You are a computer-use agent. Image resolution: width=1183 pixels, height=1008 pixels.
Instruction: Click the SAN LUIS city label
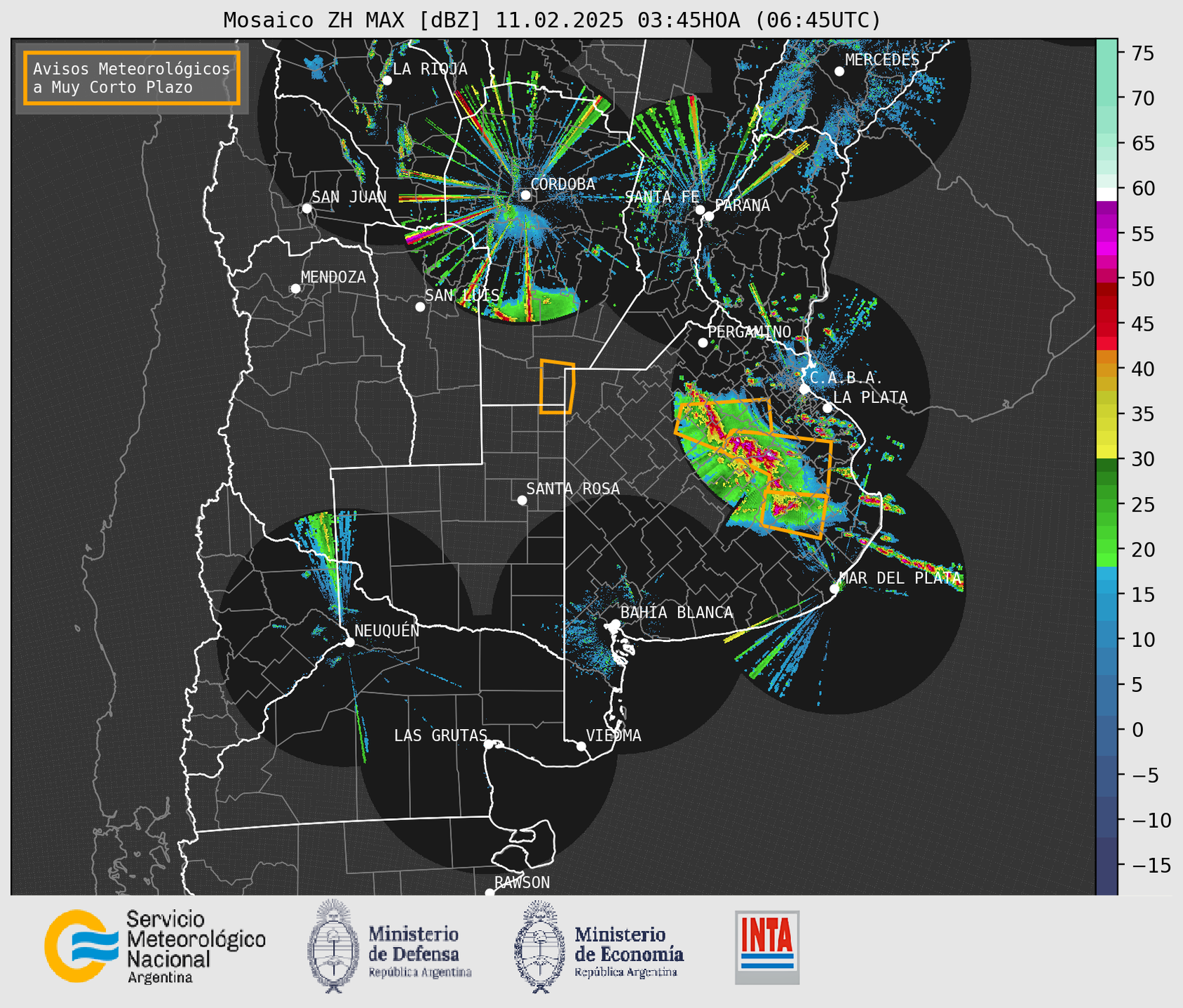point(462,295)
